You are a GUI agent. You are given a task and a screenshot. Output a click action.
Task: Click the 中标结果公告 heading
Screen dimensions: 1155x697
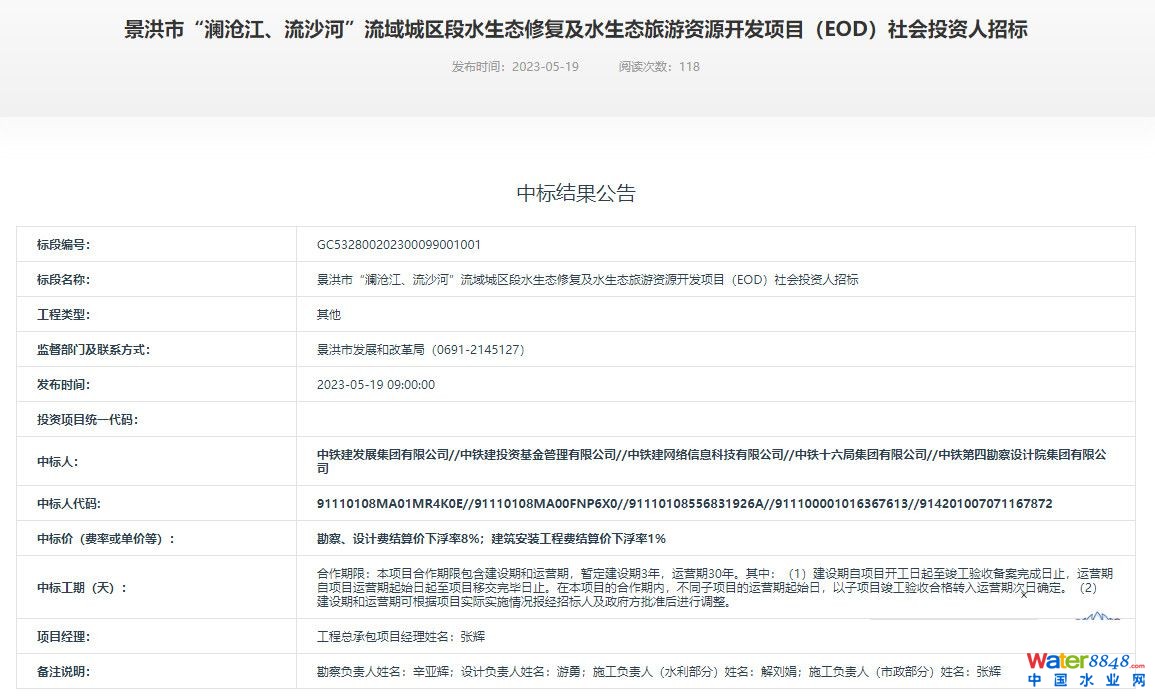[576, 193]
